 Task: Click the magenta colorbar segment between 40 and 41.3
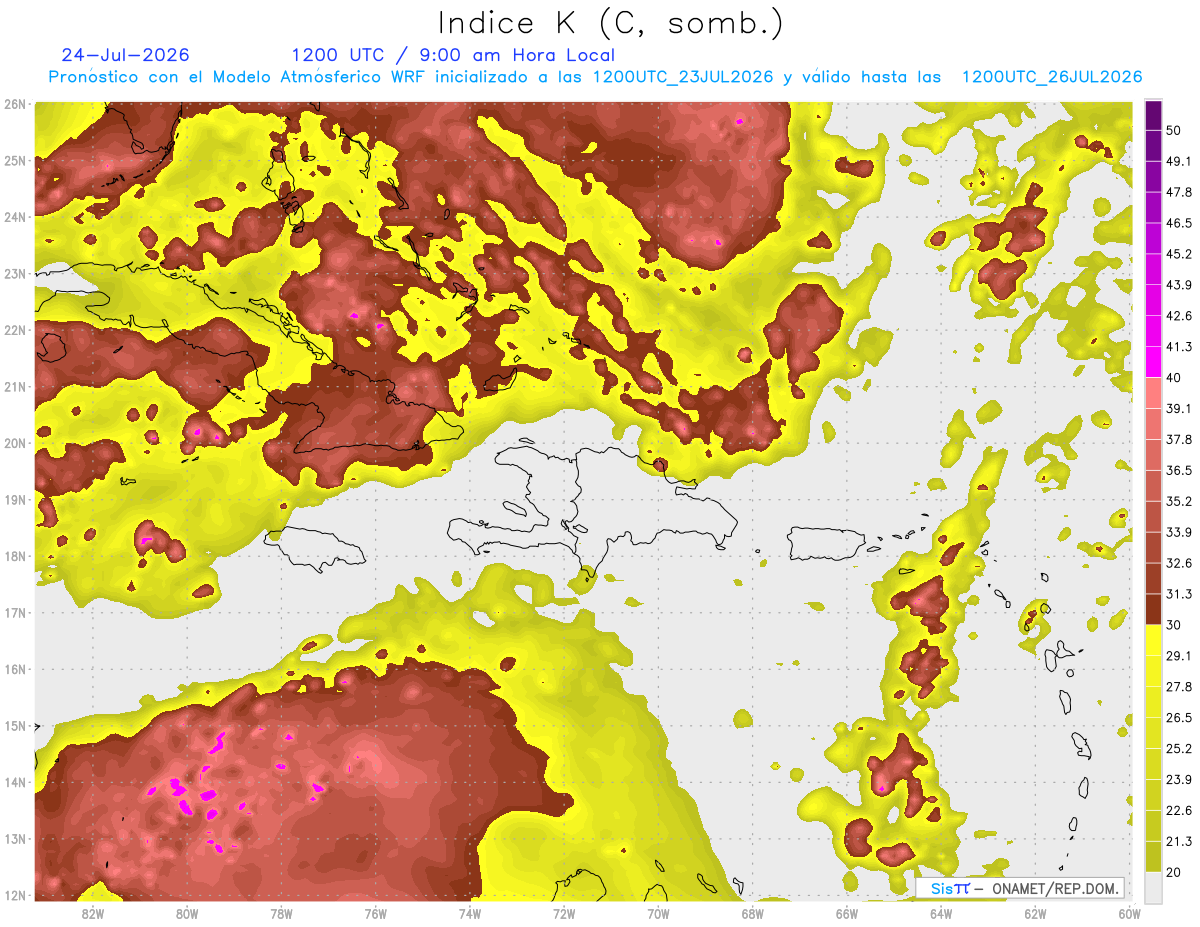click(x=1153, y=361)
